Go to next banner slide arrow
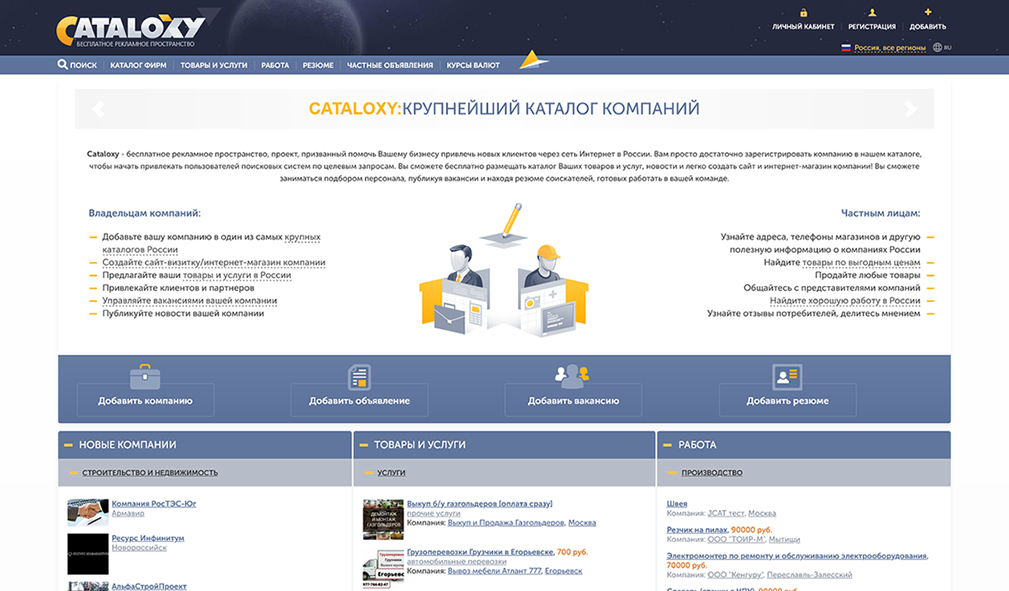Viewport: 1009px width, 591px height. pyautogui.click(x=910, y=109)
